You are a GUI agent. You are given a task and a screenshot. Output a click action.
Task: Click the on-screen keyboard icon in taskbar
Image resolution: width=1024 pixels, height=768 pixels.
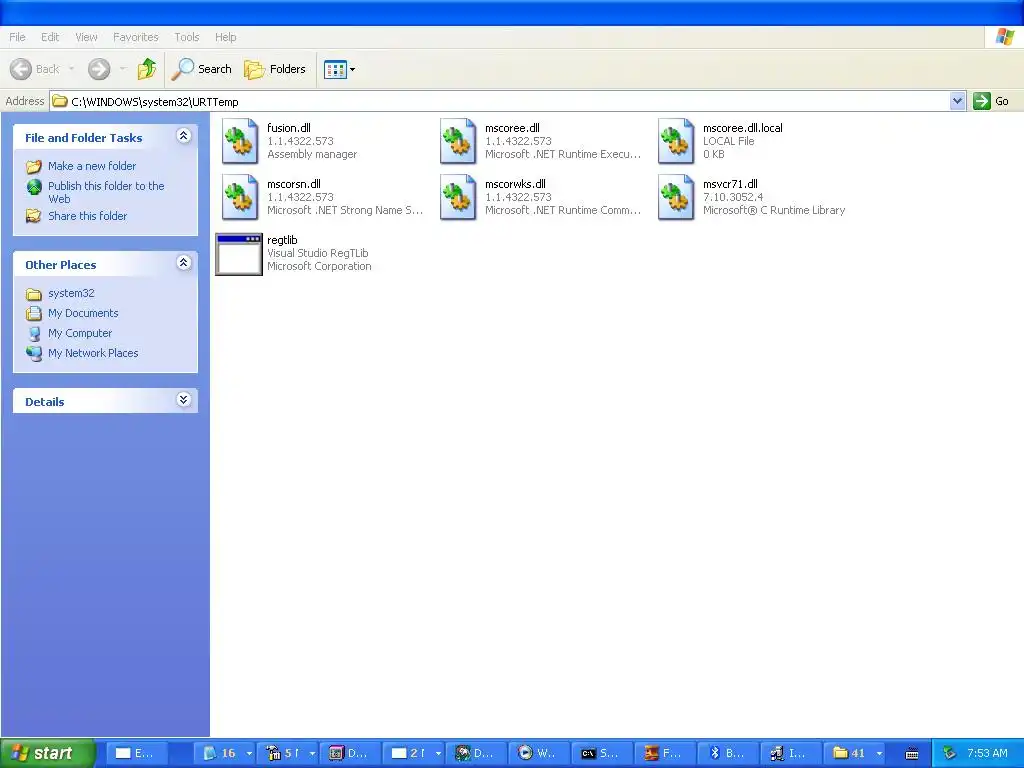(x=912, y=754)
